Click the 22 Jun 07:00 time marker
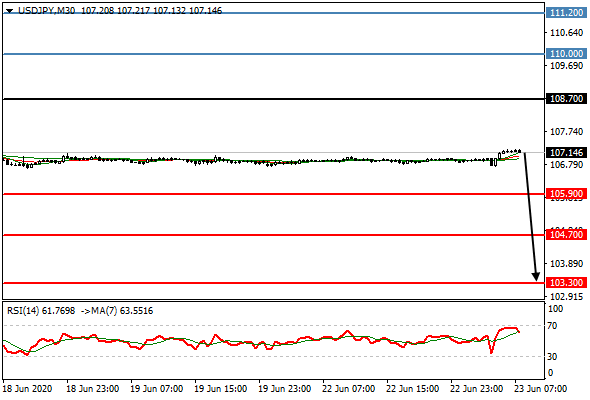 pyautogui.click(x=348, y=389)
